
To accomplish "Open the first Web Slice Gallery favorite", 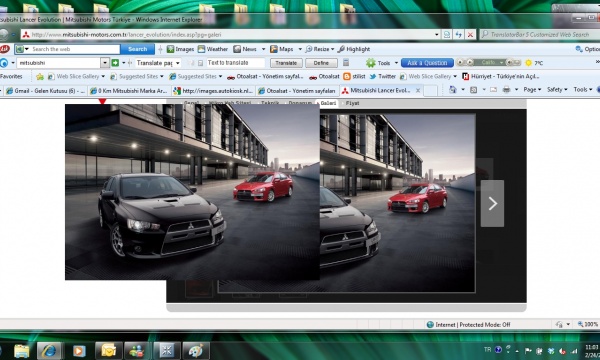I will pyautogui.click(x=76, y=77).
